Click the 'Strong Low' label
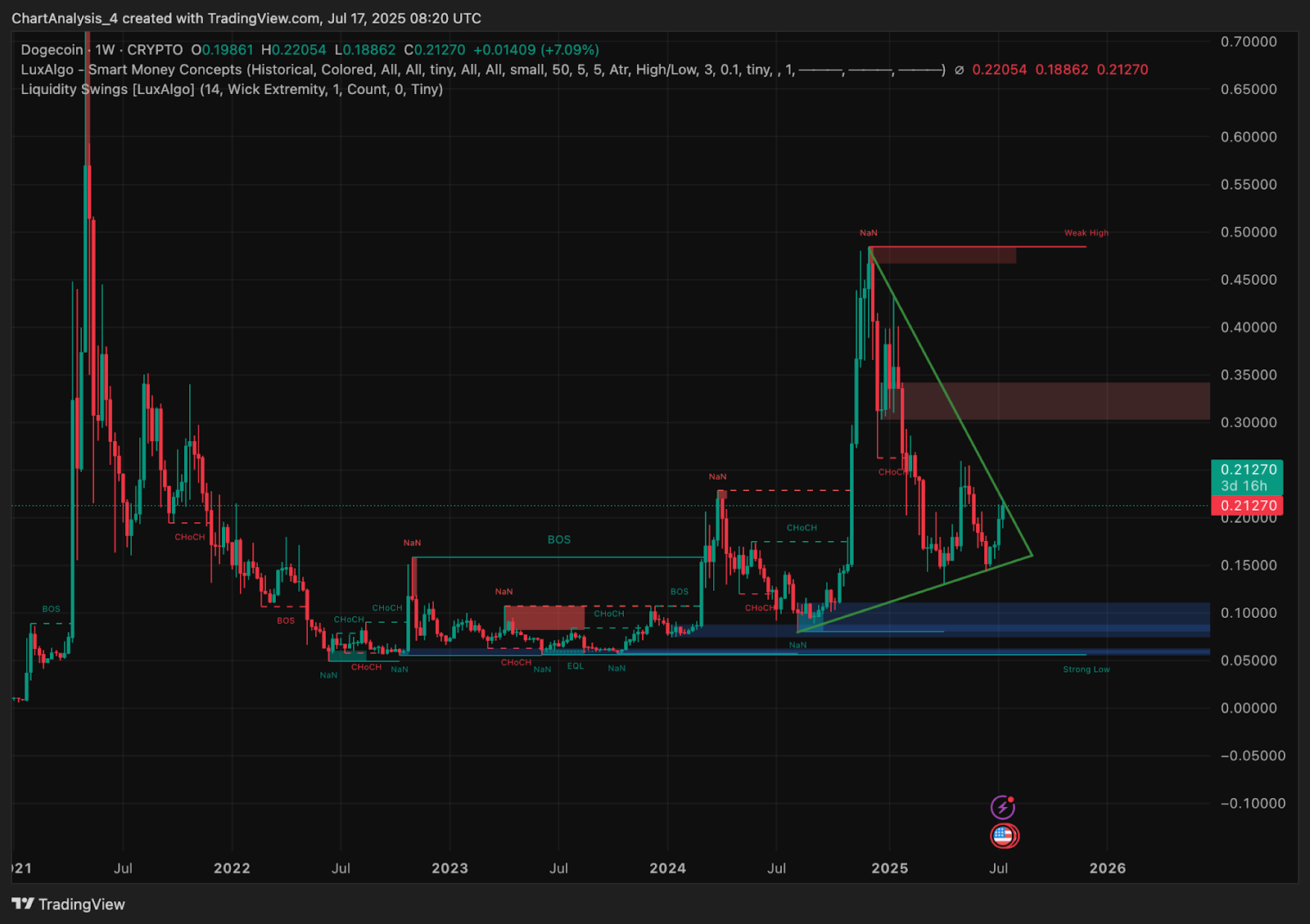1310x924 pixels. pos(1086,669)
